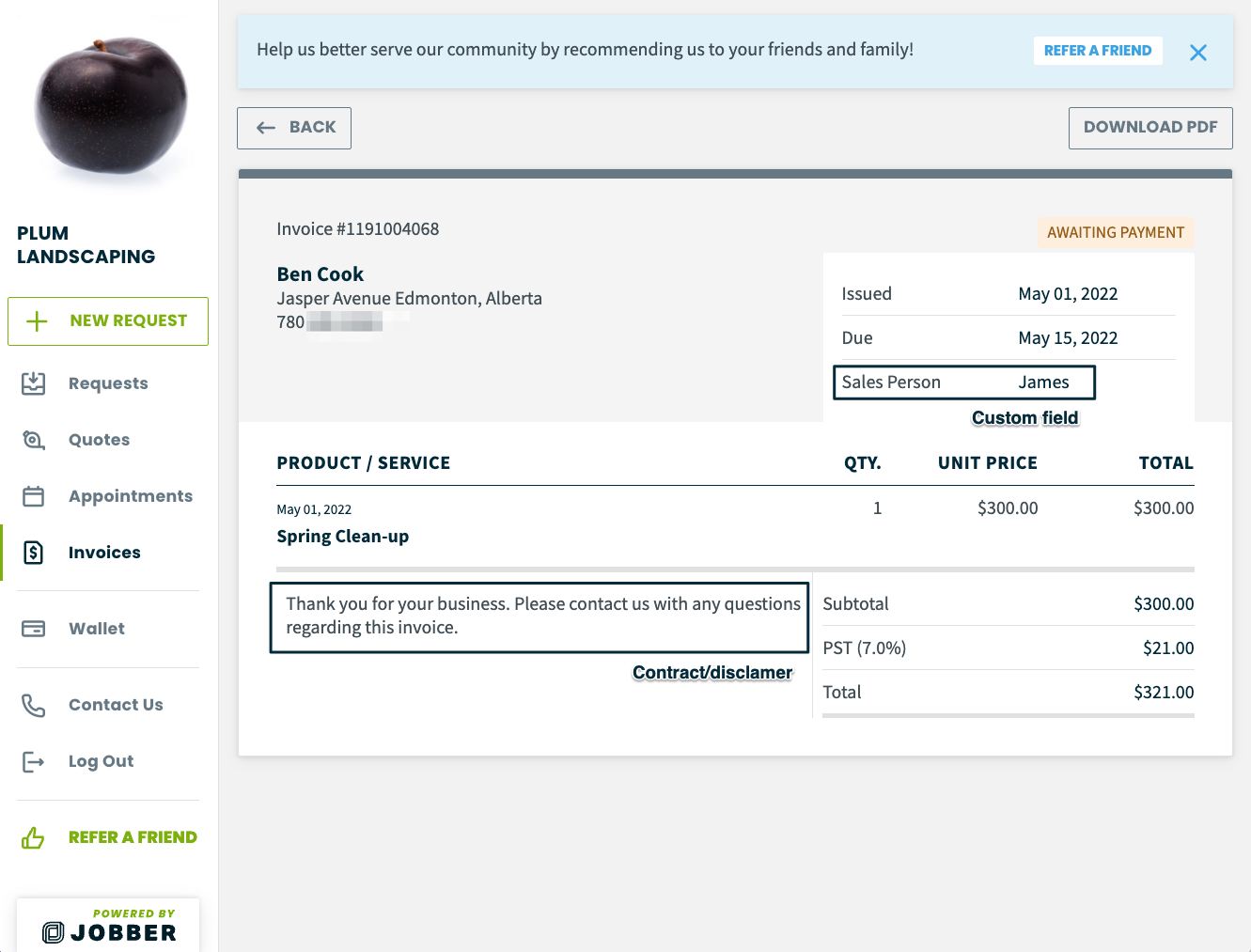Click the line item total $300.00
The width and height of the screenshot is (1251, 952).
pyautogui.click(x=1164, y=508)
